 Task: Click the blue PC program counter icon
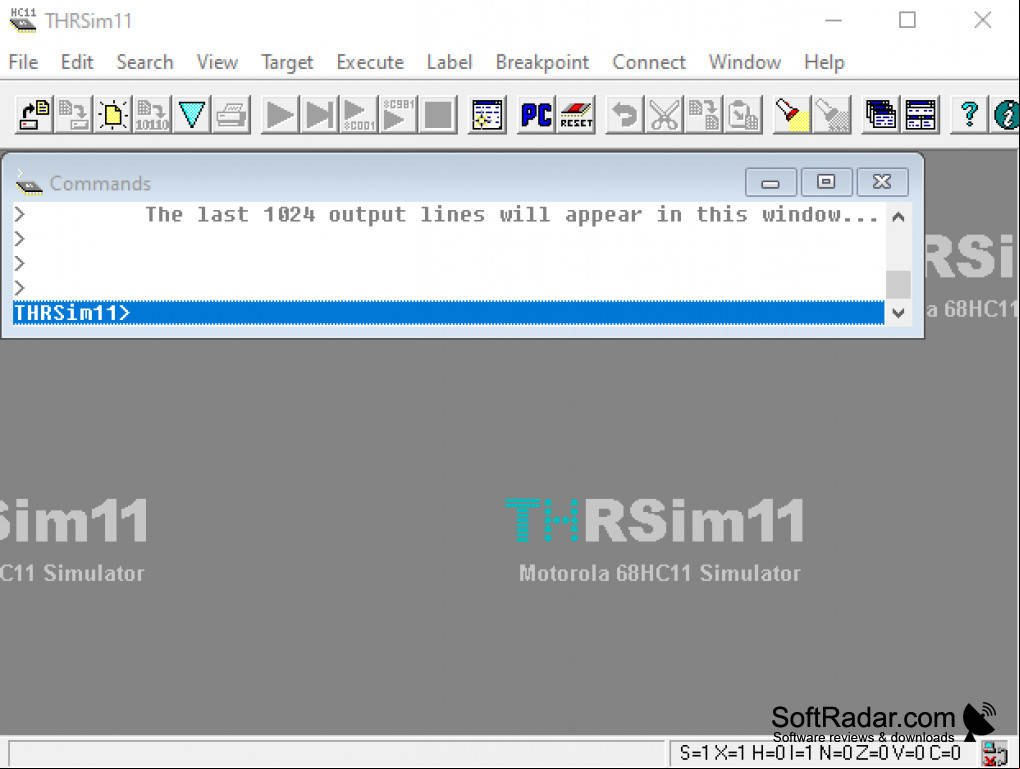click(x=536, y=115)
